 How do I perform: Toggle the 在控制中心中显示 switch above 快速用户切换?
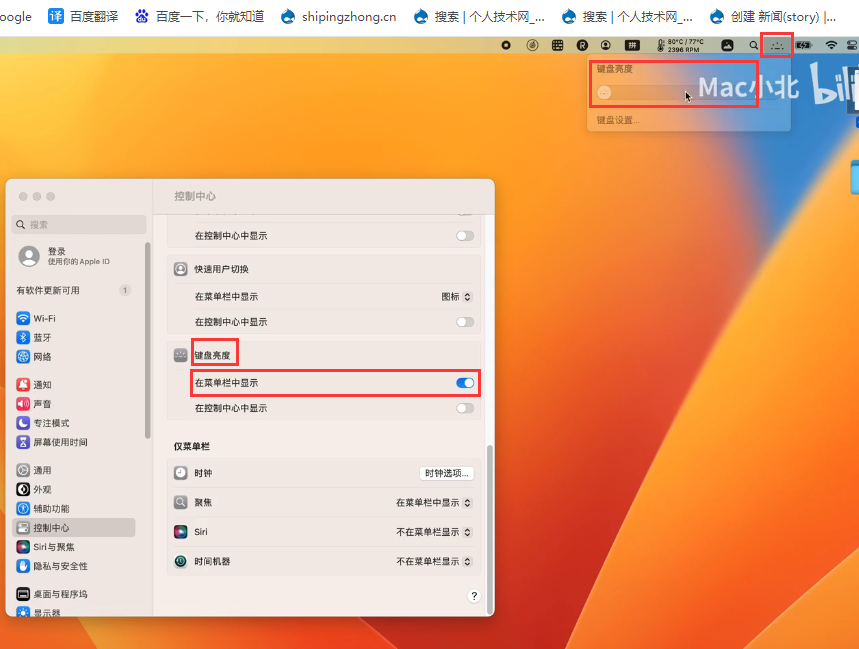point(465,236)
